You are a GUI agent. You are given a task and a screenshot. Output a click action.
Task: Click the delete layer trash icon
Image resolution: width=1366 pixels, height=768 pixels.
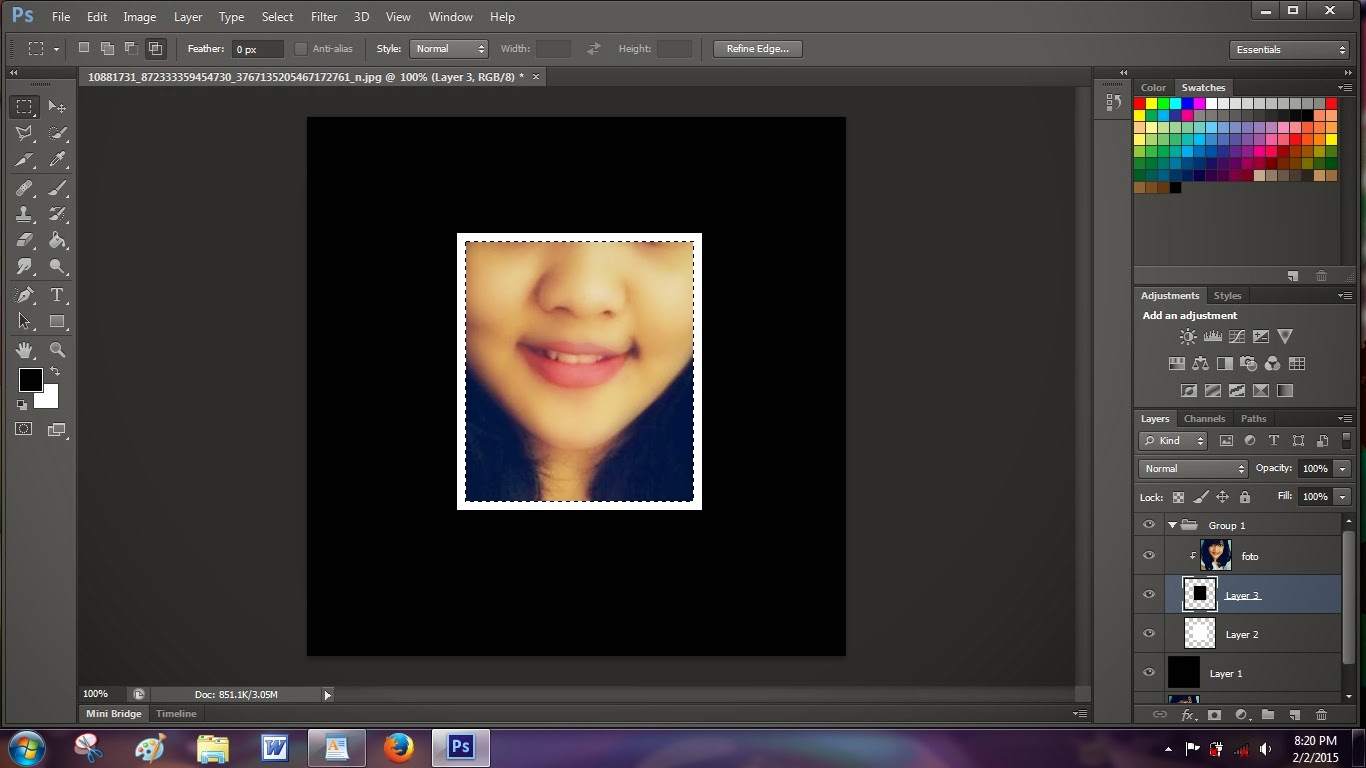click(x=1321, y=715)
